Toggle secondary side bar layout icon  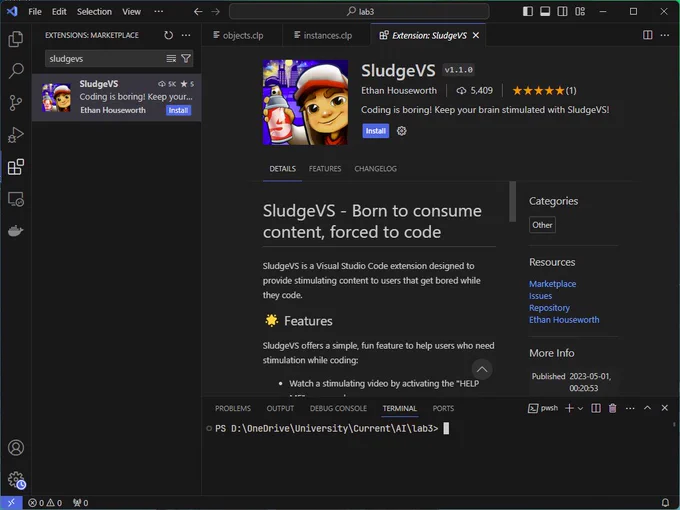coord(562,12)
